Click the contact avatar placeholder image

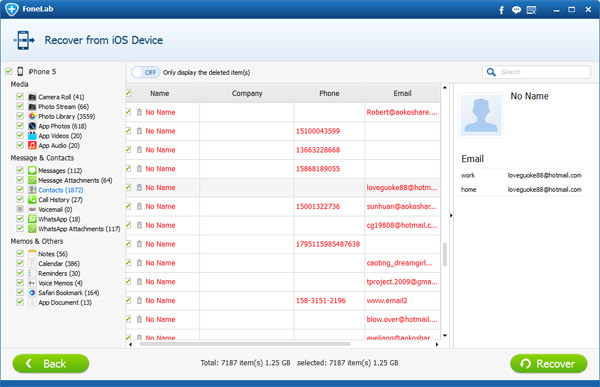(x=481, y=115)
